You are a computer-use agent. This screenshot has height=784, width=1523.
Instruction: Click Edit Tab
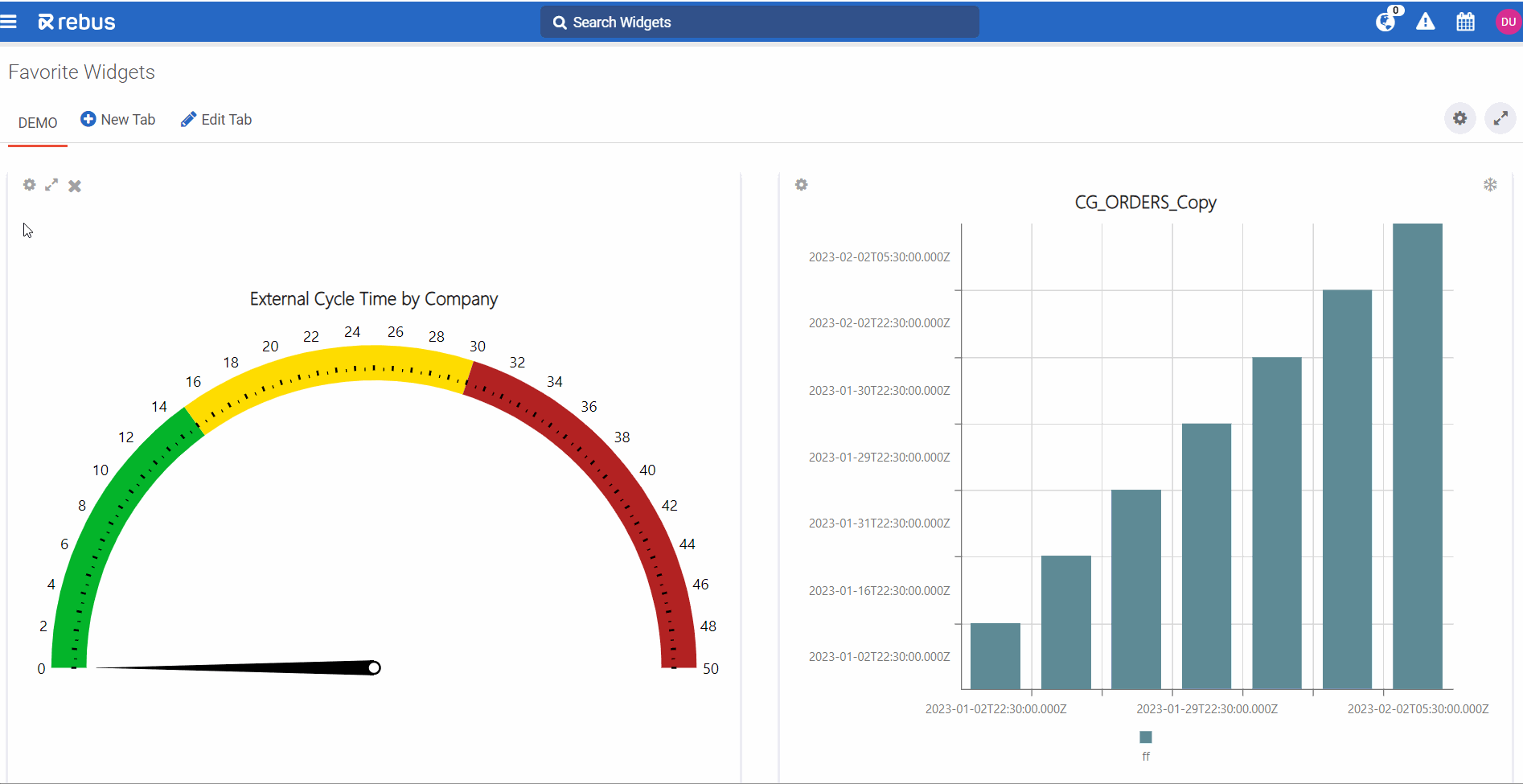216,120
